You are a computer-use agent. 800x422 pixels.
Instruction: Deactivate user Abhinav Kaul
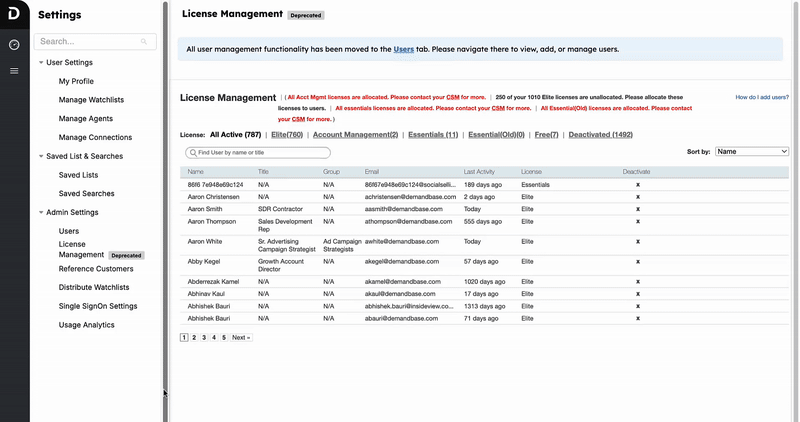638,294
